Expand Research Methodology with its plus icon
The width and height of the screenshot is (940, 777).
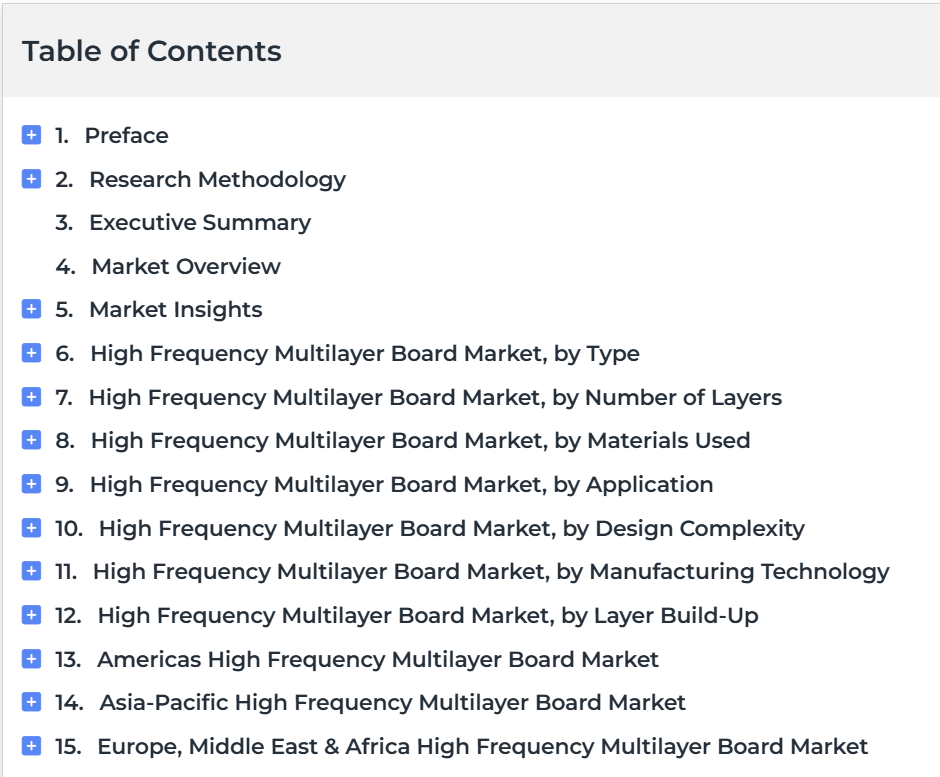tap(31, 179)
